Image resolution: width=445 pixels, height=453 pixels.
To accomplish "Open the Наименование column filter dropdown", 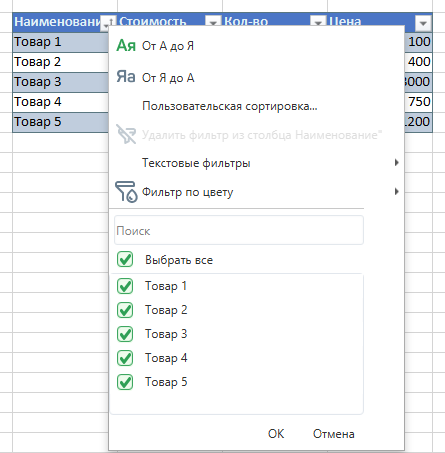I will click(x=108, y=23).
